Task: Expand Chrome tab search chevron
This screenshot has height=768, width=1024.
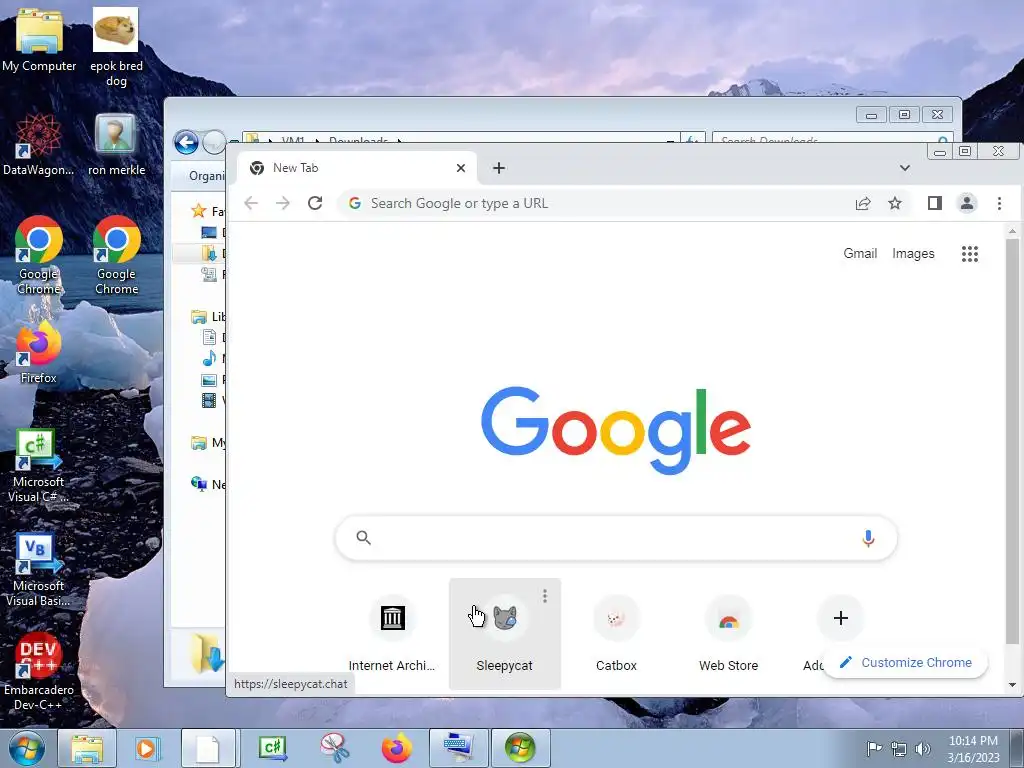Action: (904, 168)
